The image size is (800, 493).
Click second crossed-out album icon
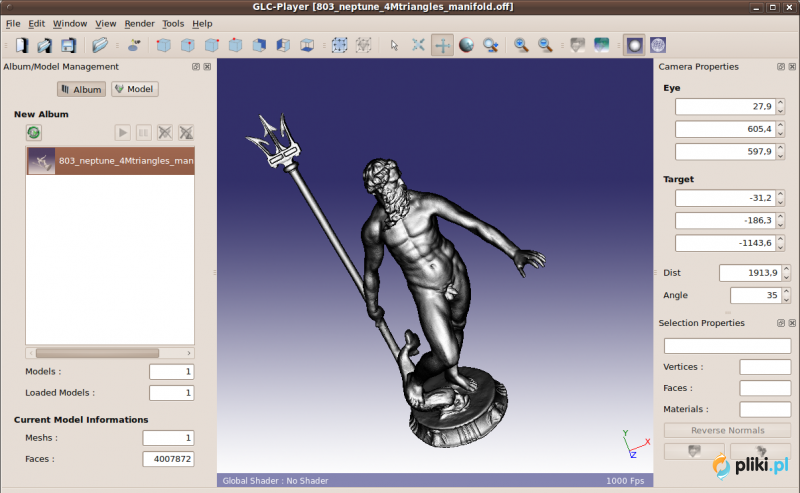coord(186,133)
